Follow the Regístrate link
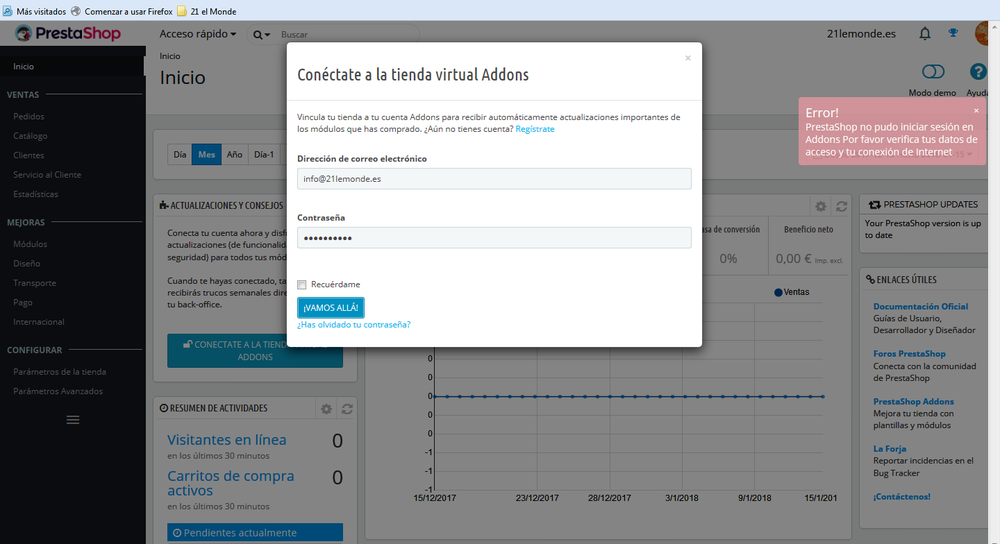The width and height of the screenshot is (1000, 544). click(x=535, y=129)
